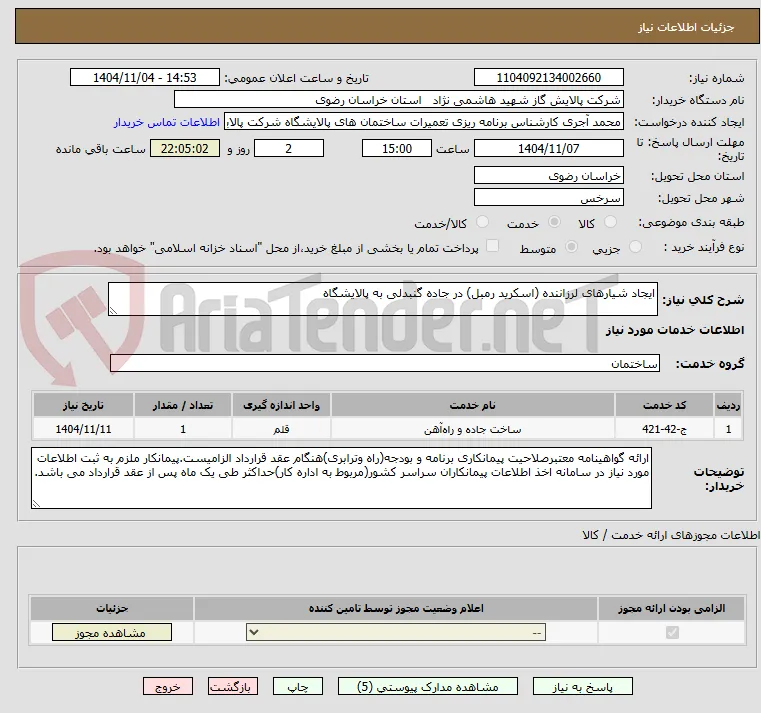This screenshot has width=761, height=713.
Task: Select the متوسط purchase type radio
Action: tap(572, 247)
